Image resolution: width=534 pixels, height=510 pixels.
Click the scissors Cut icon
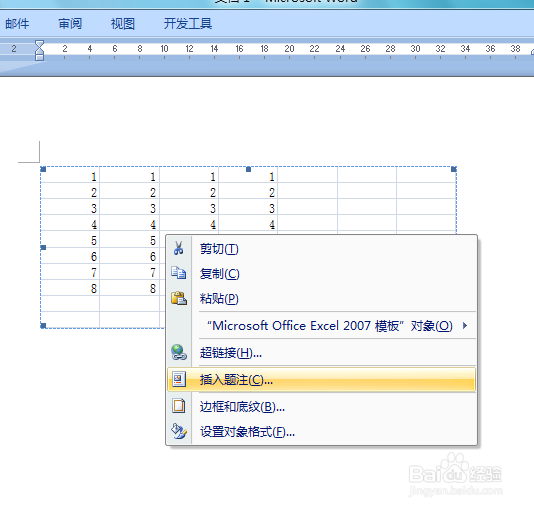pyautogui.click(x=178, y=248)
